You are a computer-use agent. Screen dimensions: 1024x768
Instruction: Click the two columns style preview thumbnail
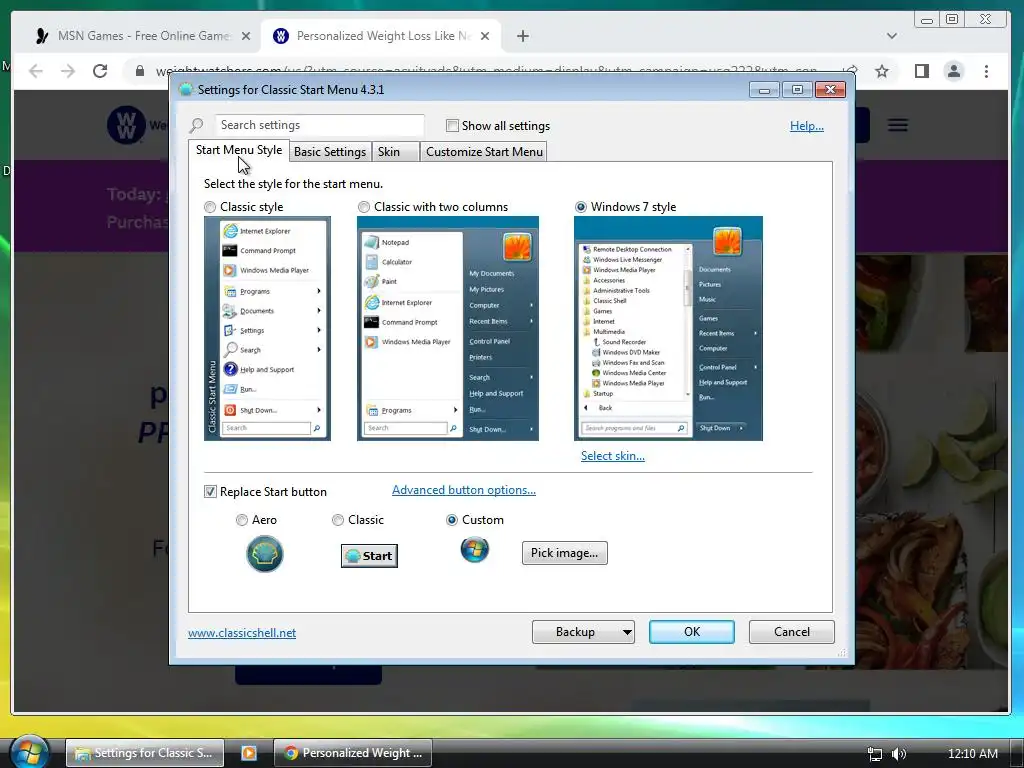click(x=447, y=328)
